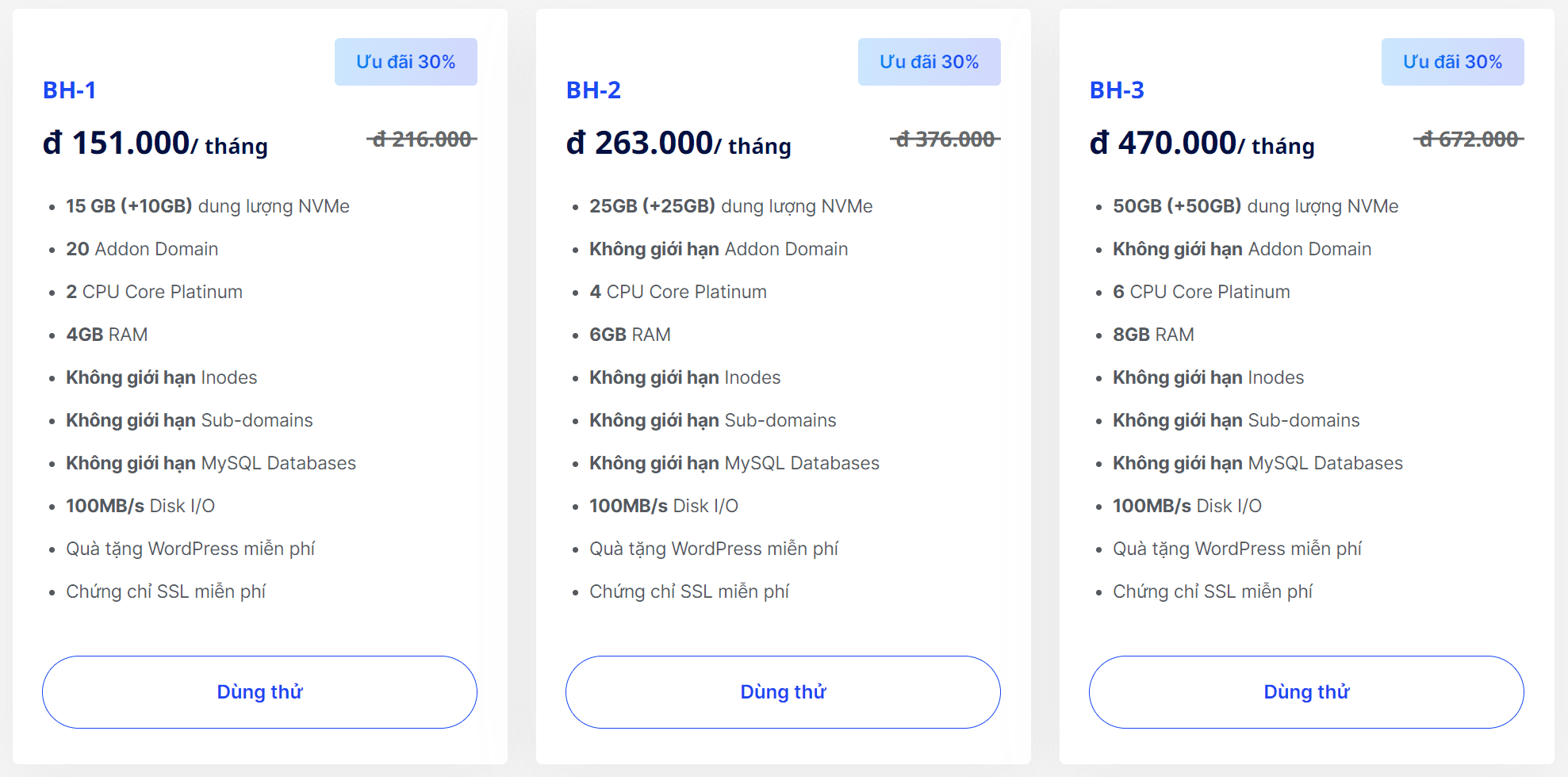
Task: Select the 20 Addon Domain list item
Action: (x=142, y=249)
